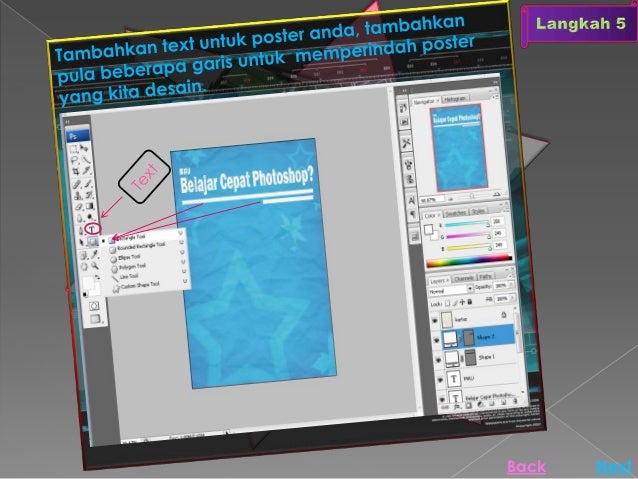The width and height of the screenshot is (638, 479).
Task: Switch to the Paths tab
Action: click(x=487, y=277)
